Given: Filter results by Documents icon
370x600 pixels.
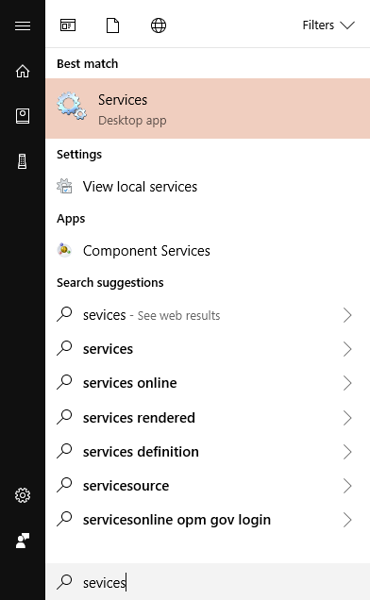Looking at the screenshot, I should pyautogui.click(x=112, y=26).
